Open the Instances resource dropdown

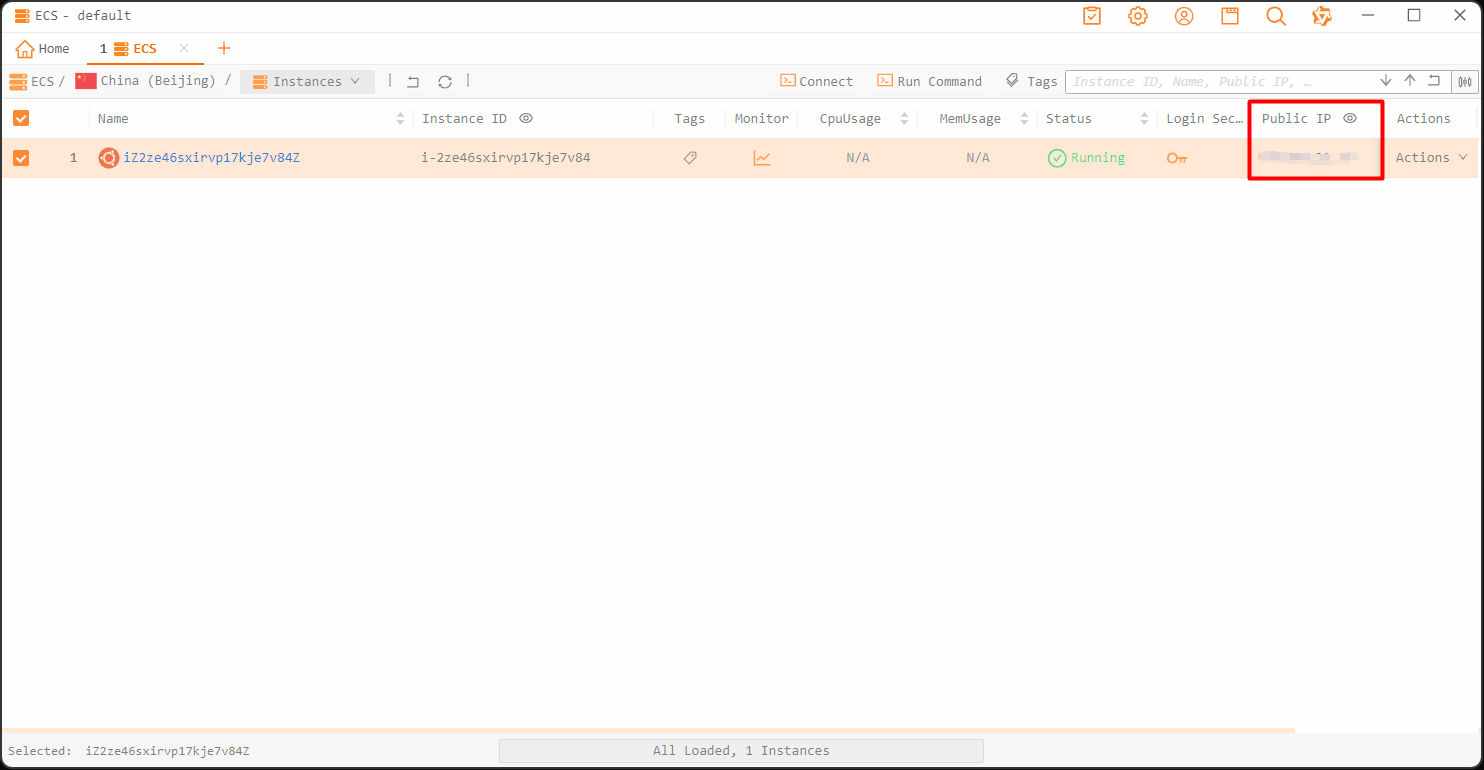pyautogui.click(x=307, y=82)
